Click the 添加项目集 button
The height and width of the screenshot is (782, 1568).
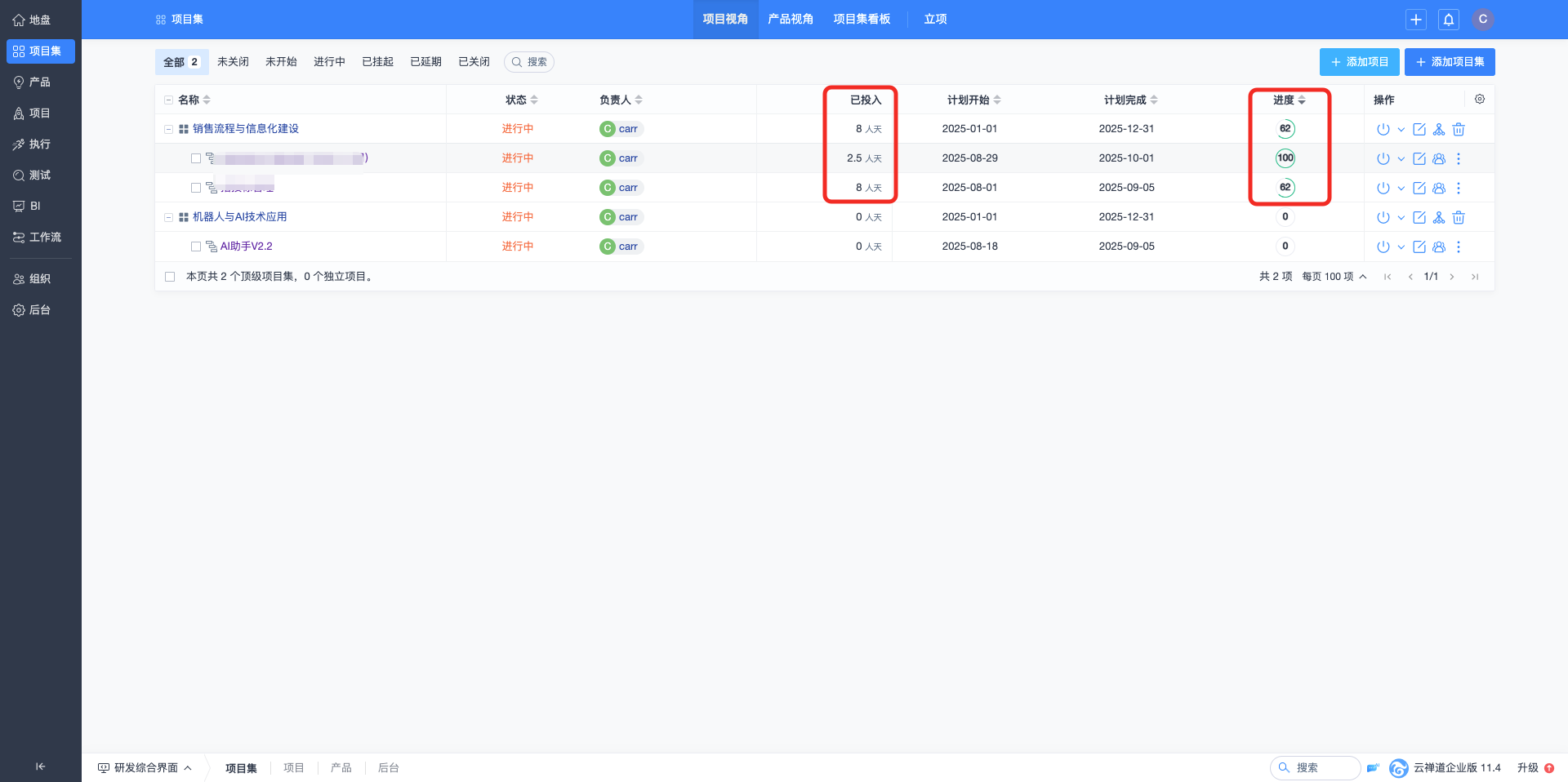[1449, 62]
